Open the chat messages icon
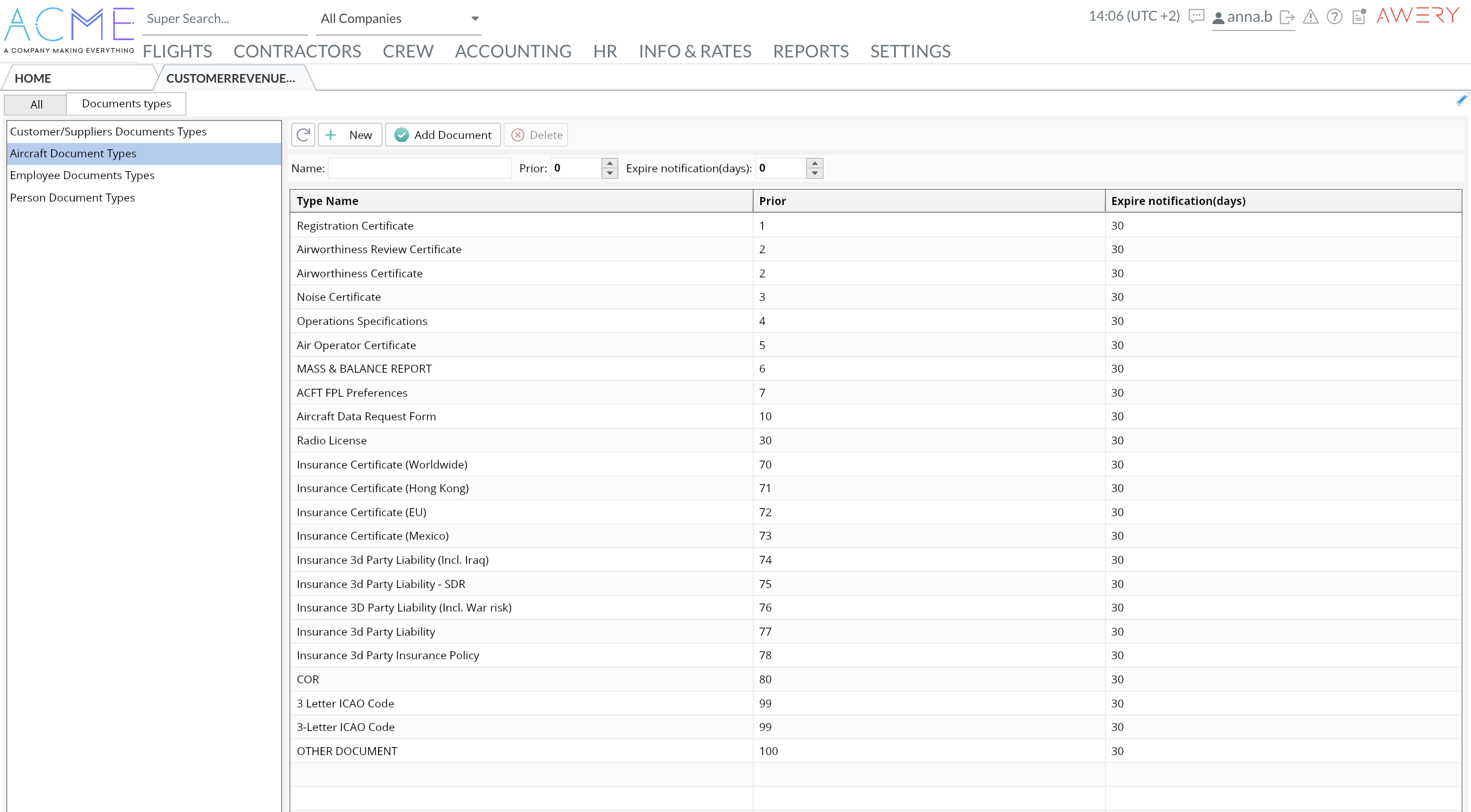The height and width of the screenshot is (812, 1471). [x=1196, y=17]
